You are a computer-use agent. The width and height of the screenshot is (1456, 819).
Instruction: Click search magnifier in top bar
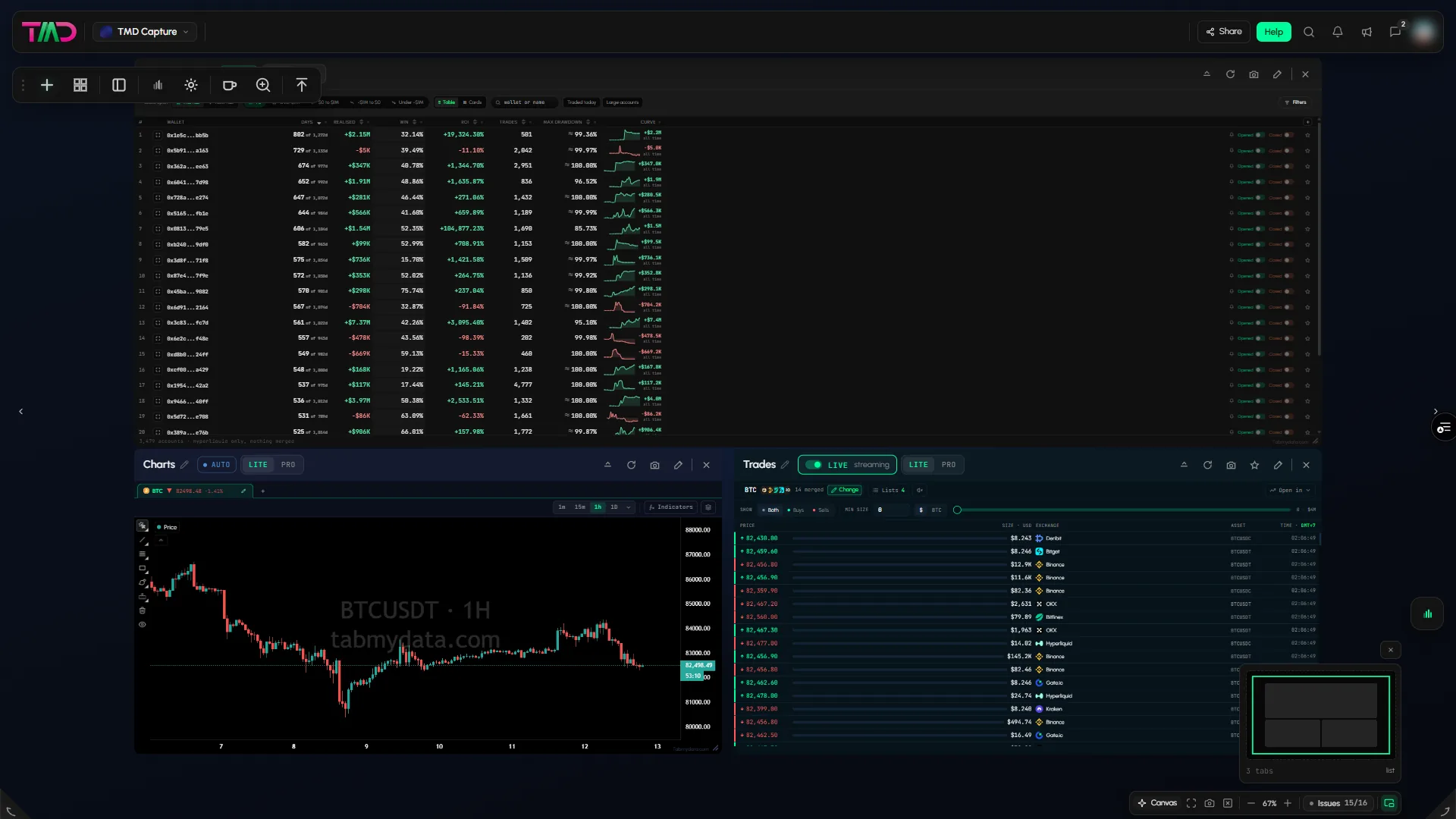(x=1309, y=32)
